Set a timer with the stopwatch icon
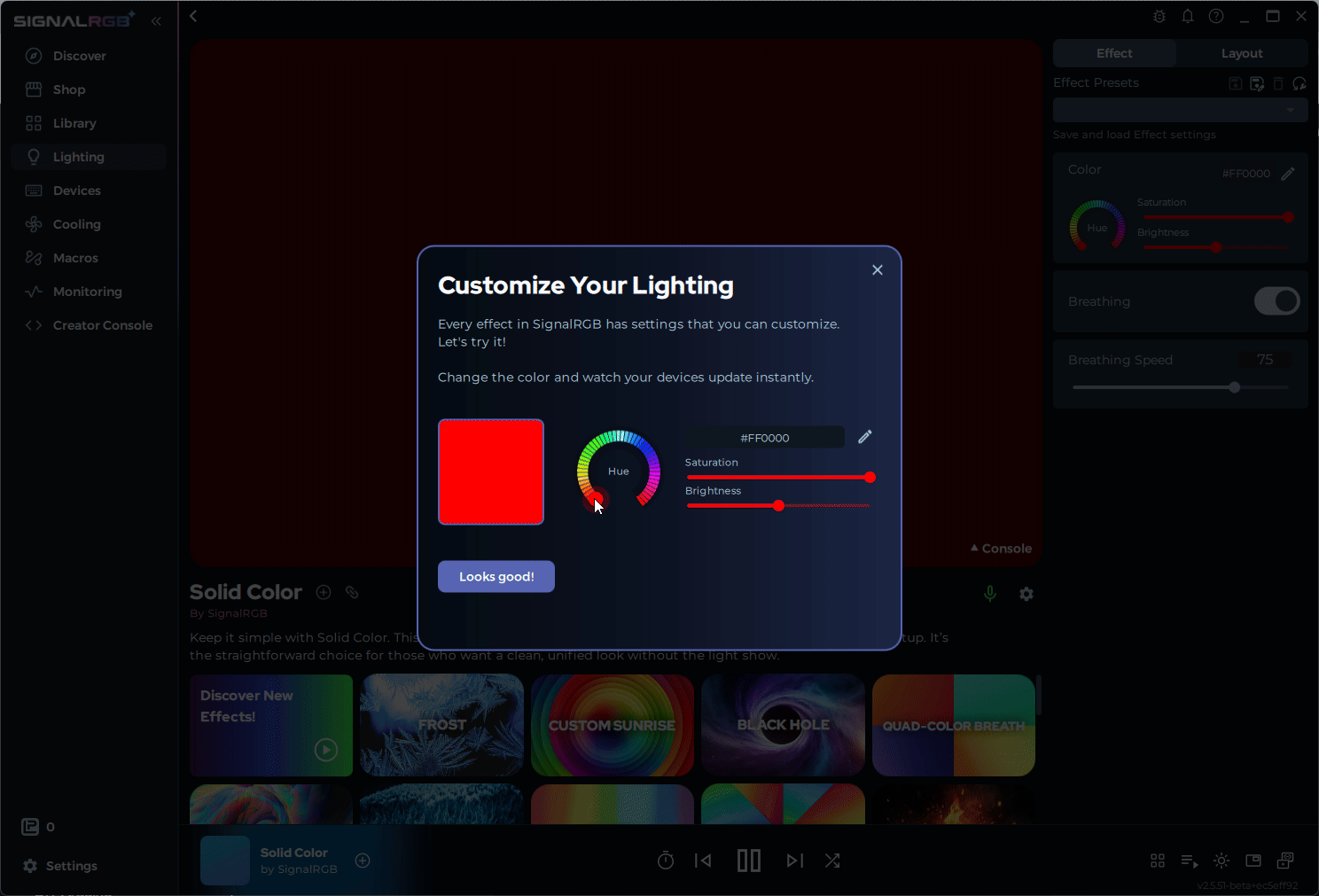This screenshot has width=1319, height=896. [665, 860]
